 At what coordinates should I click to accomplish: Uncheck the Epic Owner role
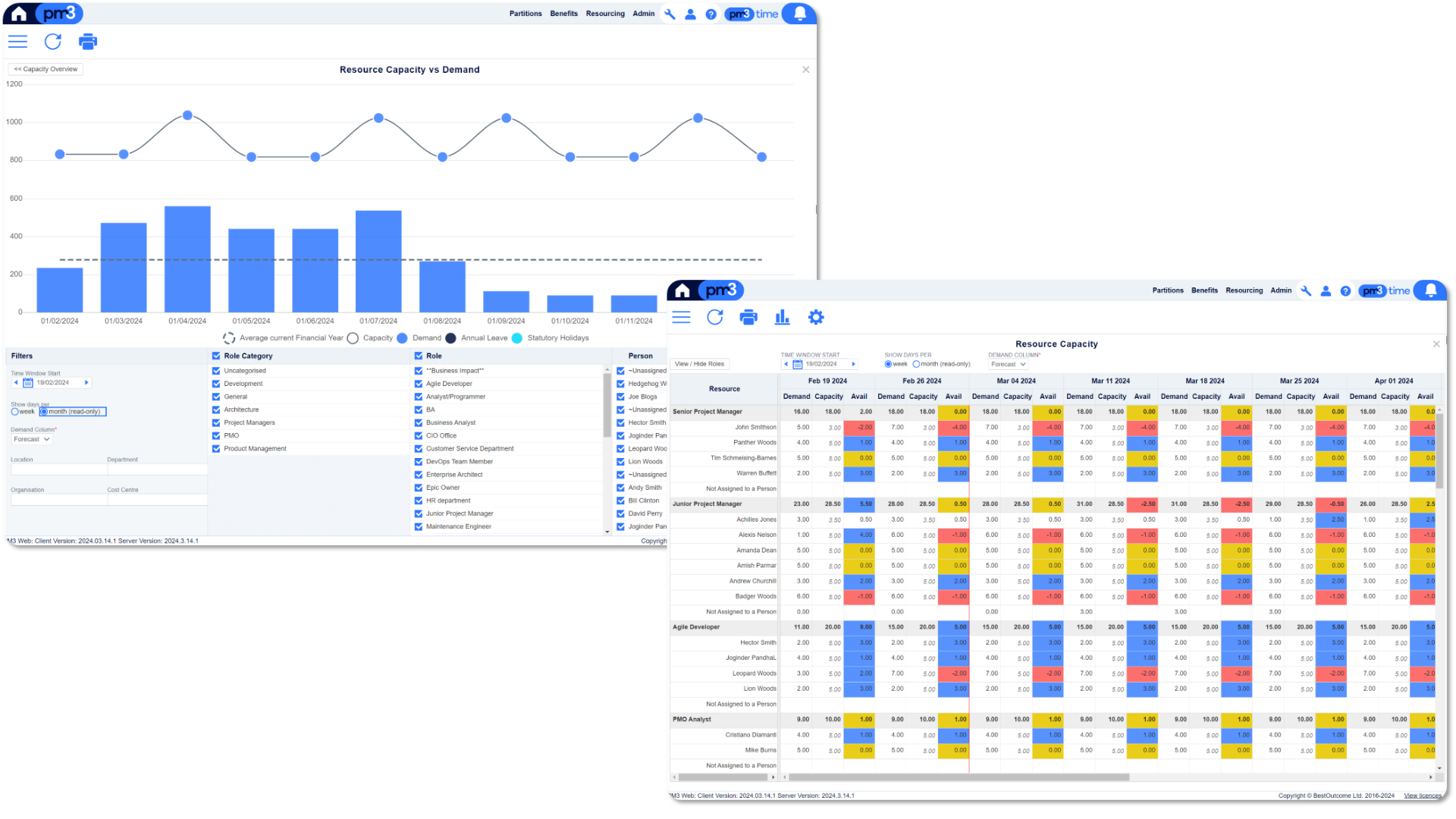coord(419,488)
